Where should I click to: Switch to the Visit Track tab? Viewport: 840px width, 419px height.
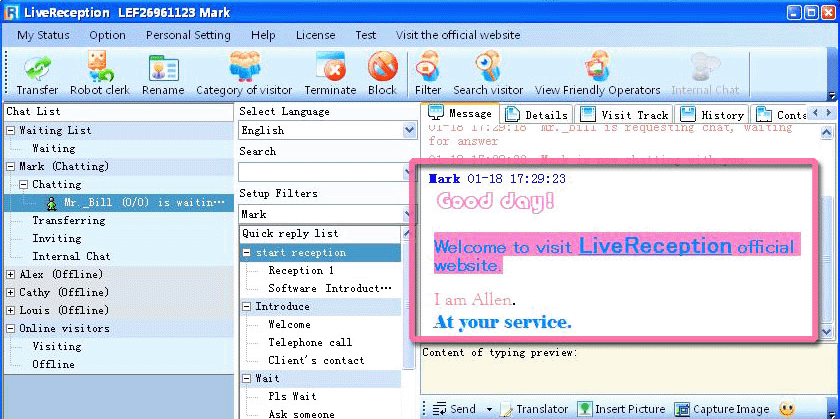tap(625, 115)
